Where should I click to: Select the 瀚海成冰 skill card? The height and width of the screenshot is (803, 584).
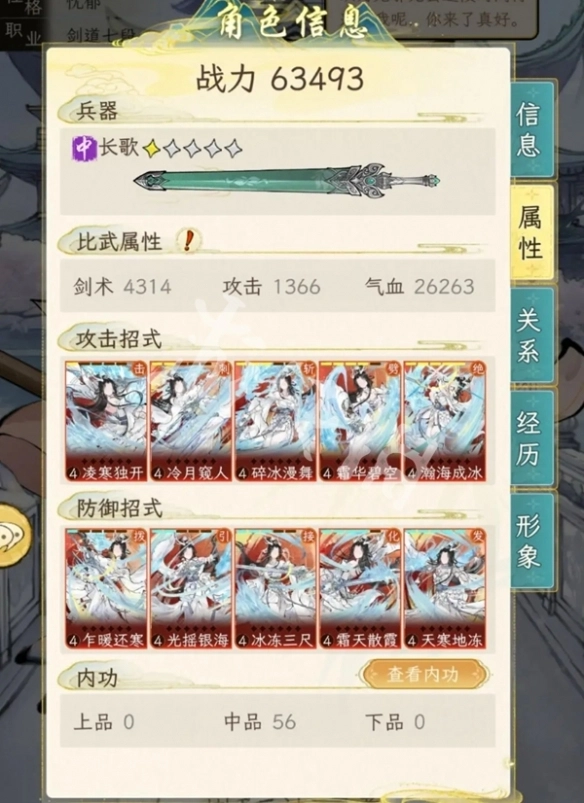coord(445,421)
